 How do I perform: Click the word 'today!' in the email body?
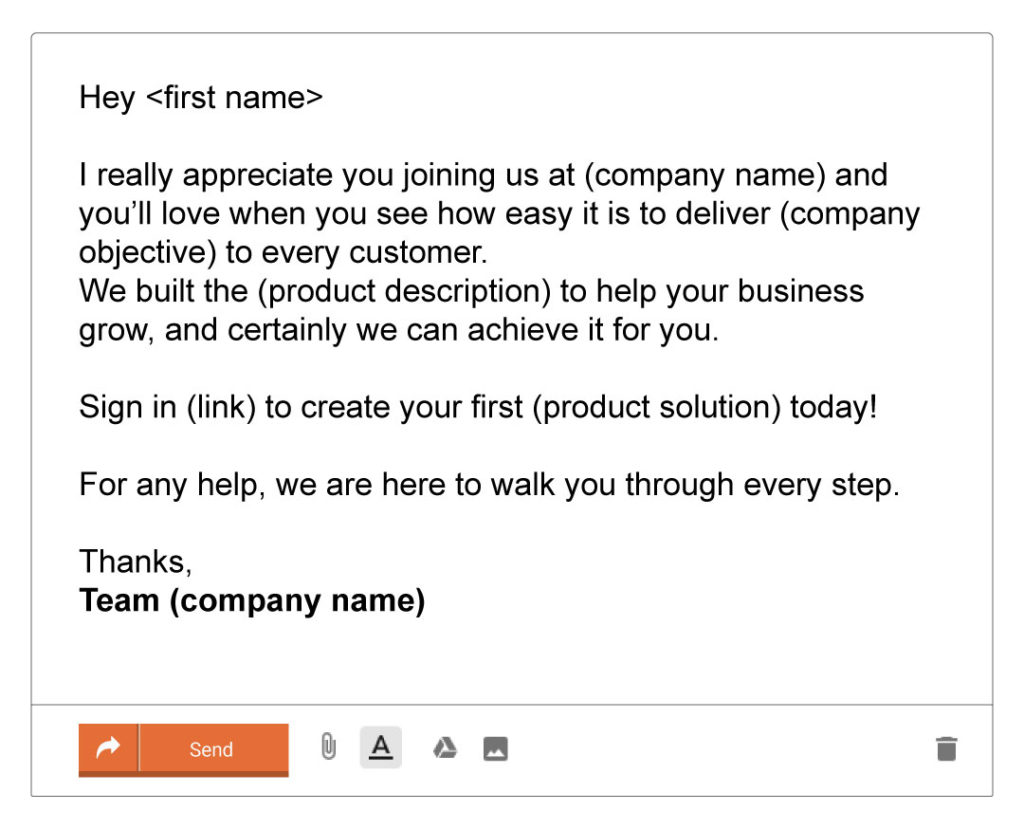pyautogui.click(x=833, y=408)
